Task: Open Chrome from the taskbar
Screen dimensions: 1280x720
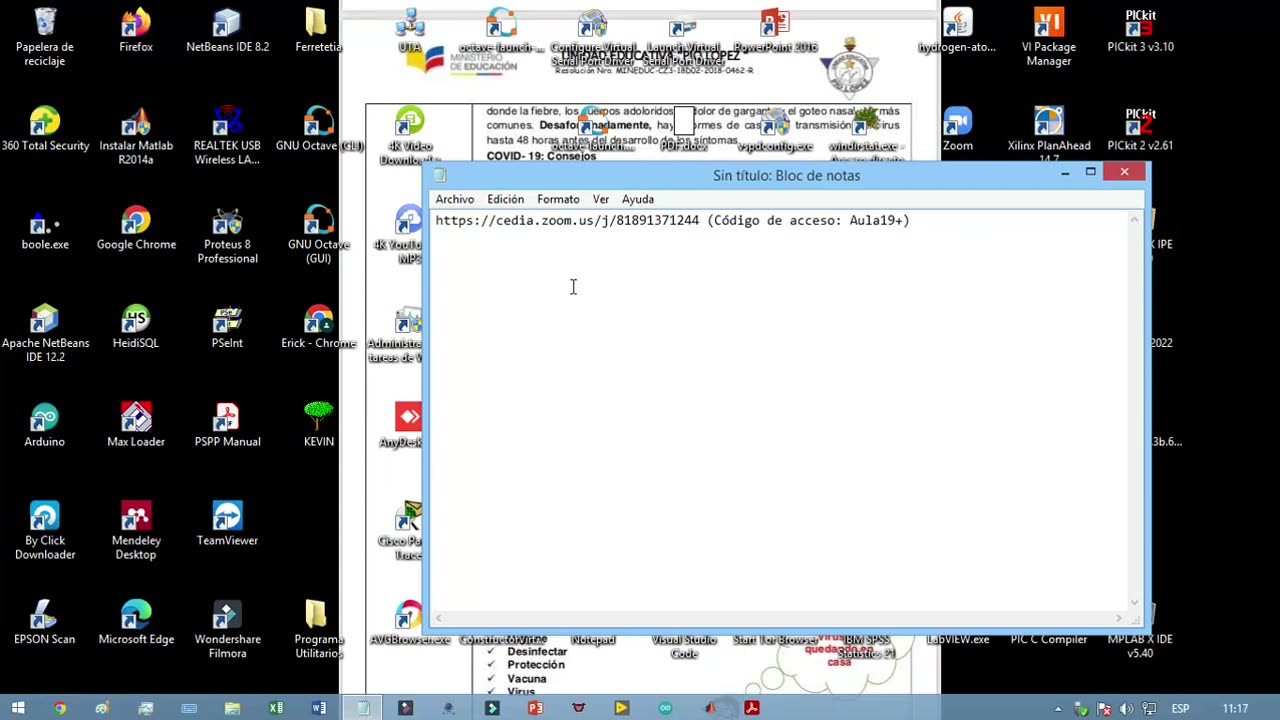Action: (x=59, y=708)
